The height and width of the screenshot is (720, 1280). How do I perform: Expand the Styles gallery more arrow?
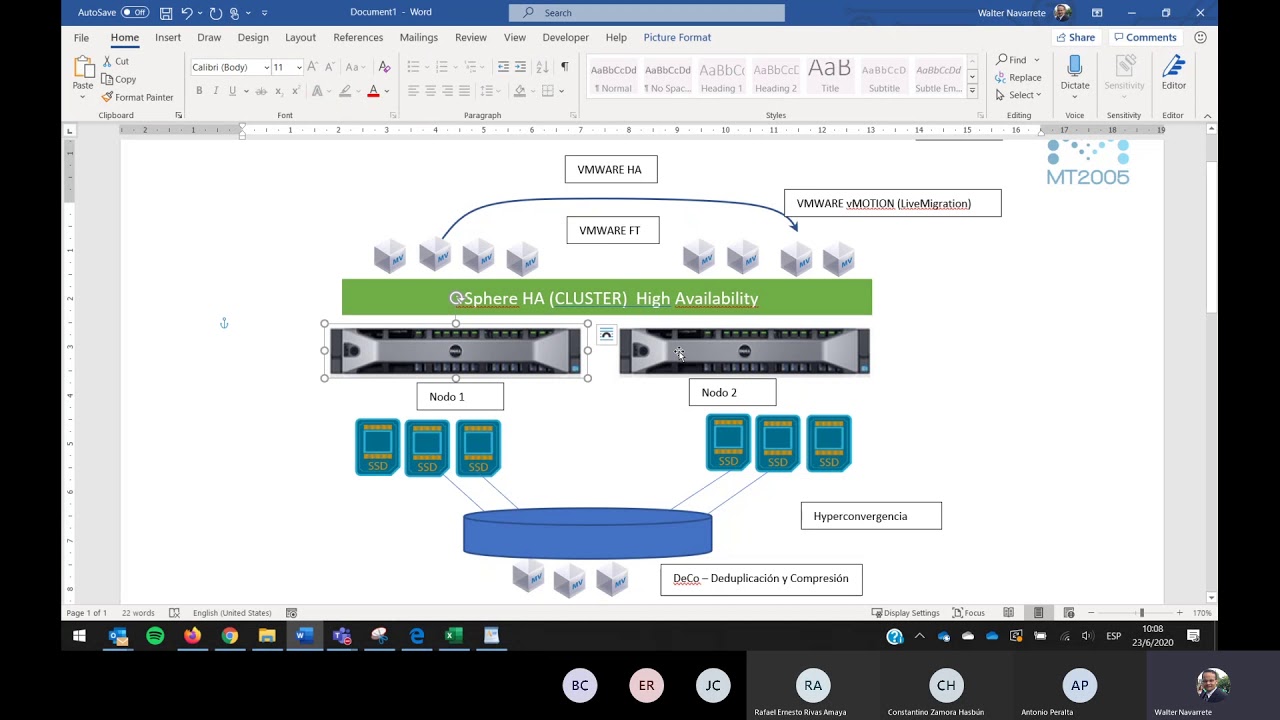coord(972,90)
